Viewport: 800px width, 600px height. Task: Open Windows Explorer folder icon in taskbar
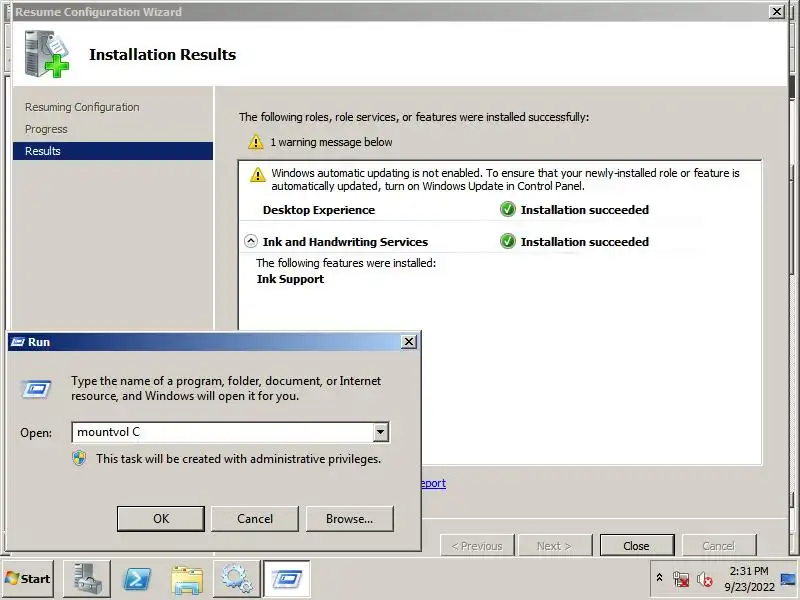tap(187, 579)
